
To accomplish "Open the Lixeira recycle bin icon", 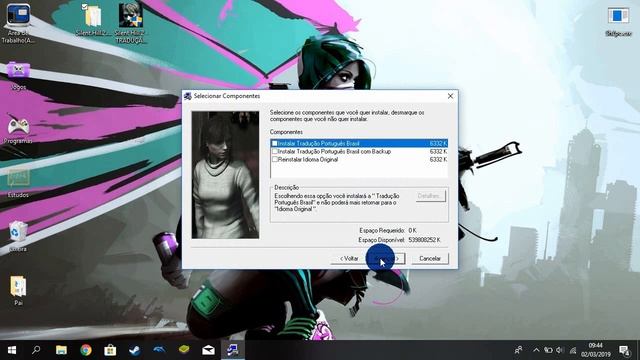I will pyautogui.click(x=18, y=237).
